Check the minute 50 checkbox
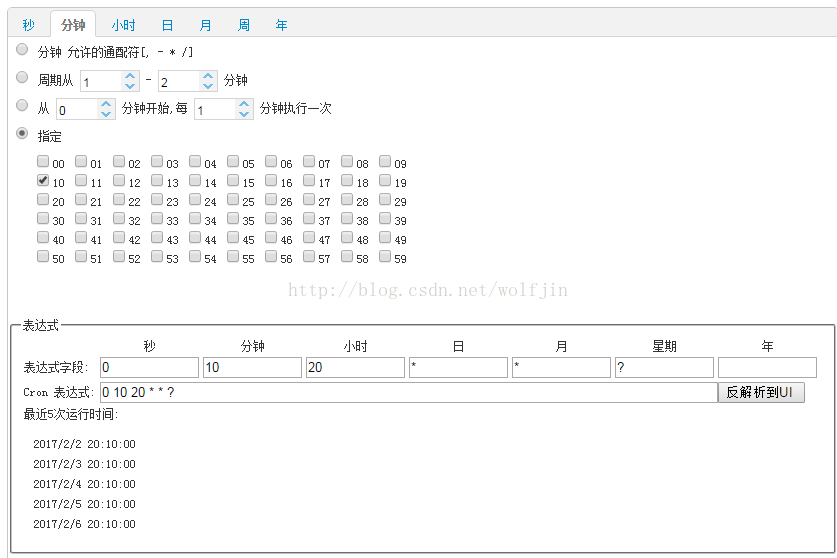Image resolution: width=837 pixels, height=558 pixels. pyautogui.click(x=43, y=256)
